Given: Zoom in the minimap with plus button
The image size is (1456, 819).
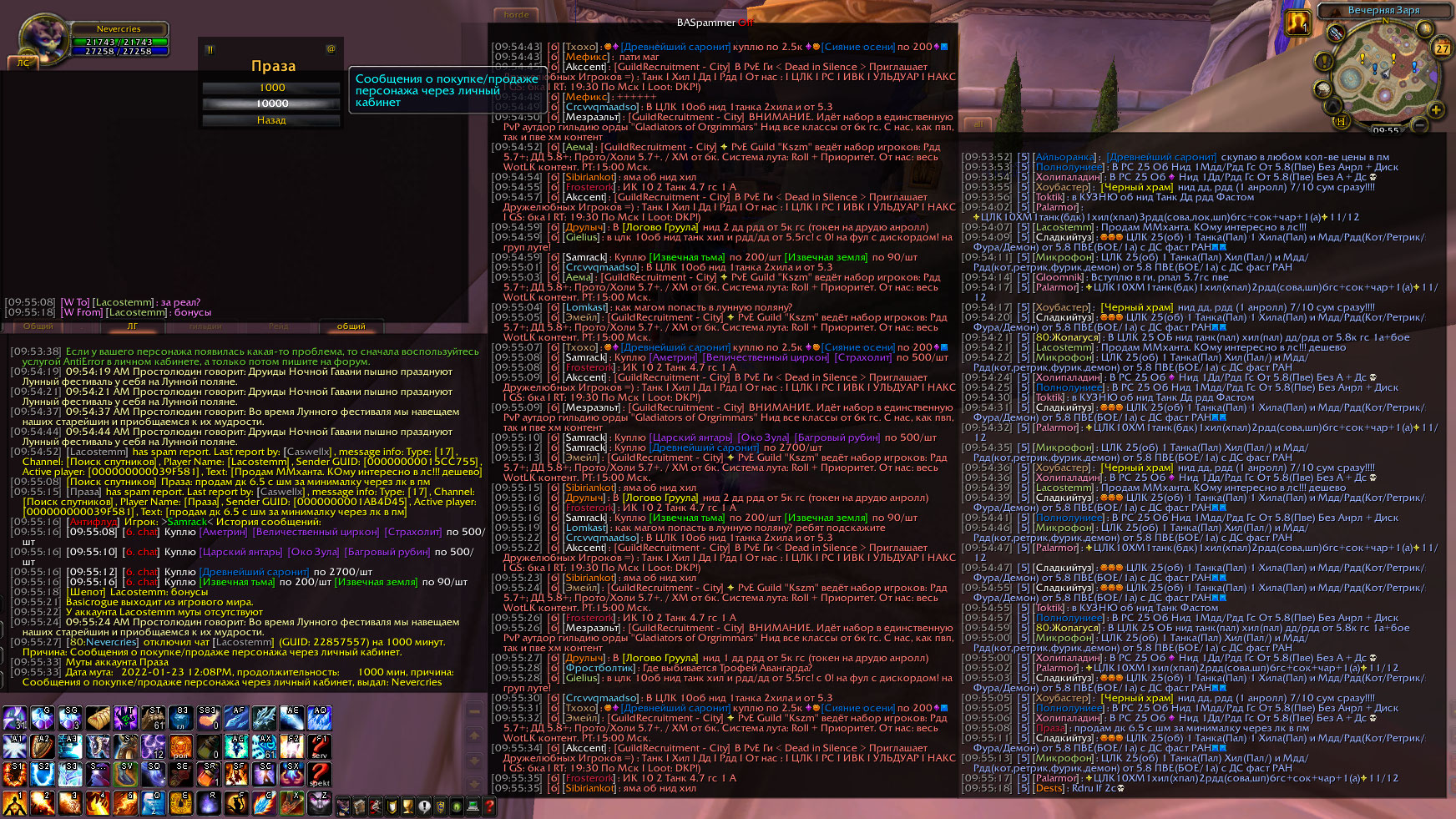Looking at the screenshot, I should 1436,109.
